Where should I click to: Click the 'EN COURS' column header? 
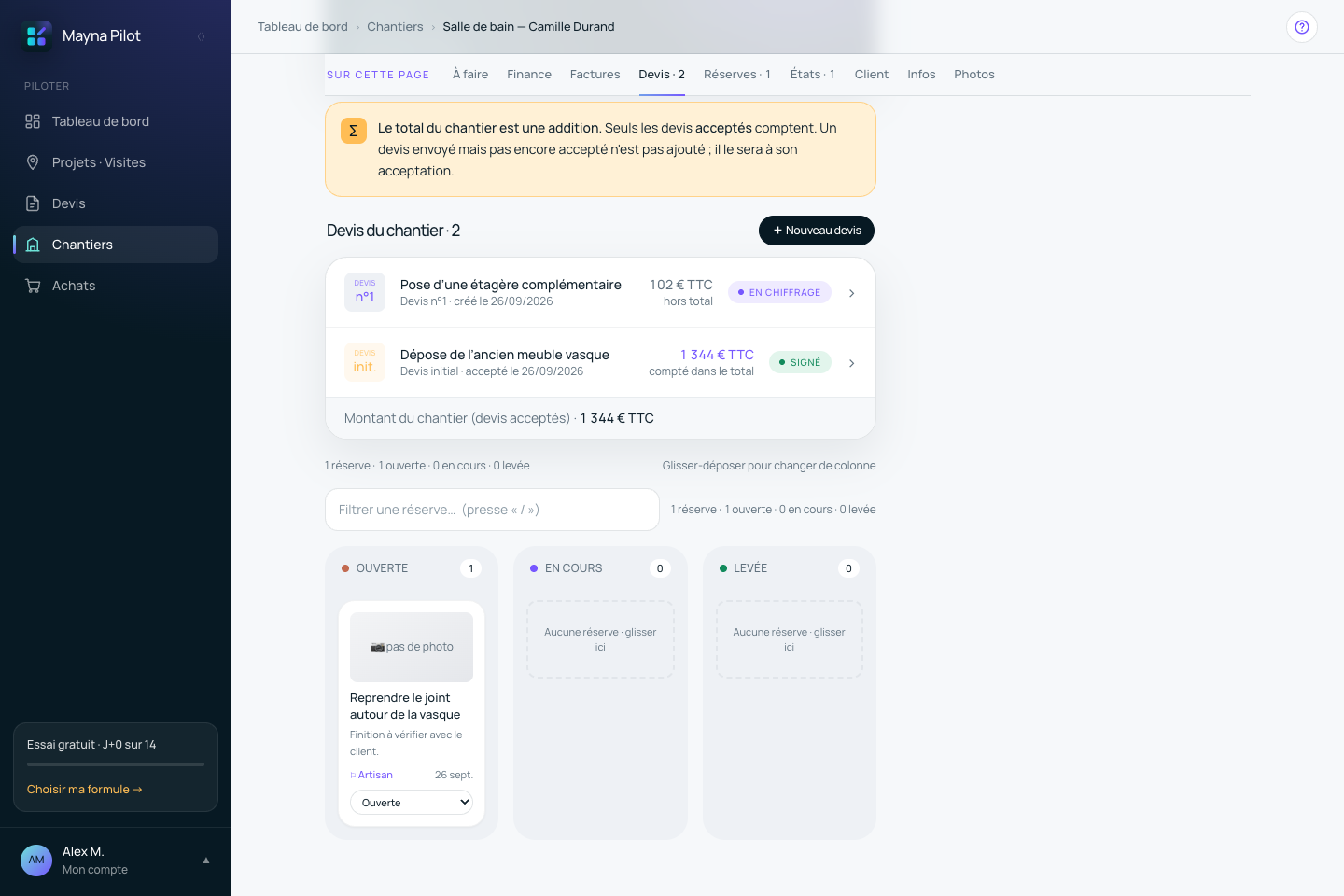click(x=573, y=568)
